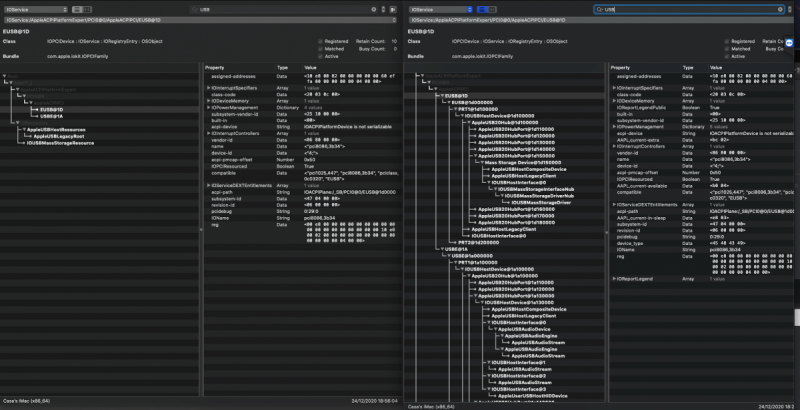Viewport: 800px width, 410px height.
Task: Select AppleUserUSBHostHIDDevice in right tree
Action: (533, 396)
